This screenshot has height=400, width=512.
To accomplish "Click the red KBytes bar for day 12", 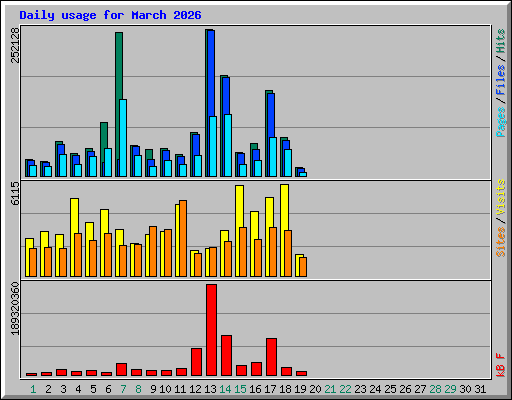I will tap(196, 362).
